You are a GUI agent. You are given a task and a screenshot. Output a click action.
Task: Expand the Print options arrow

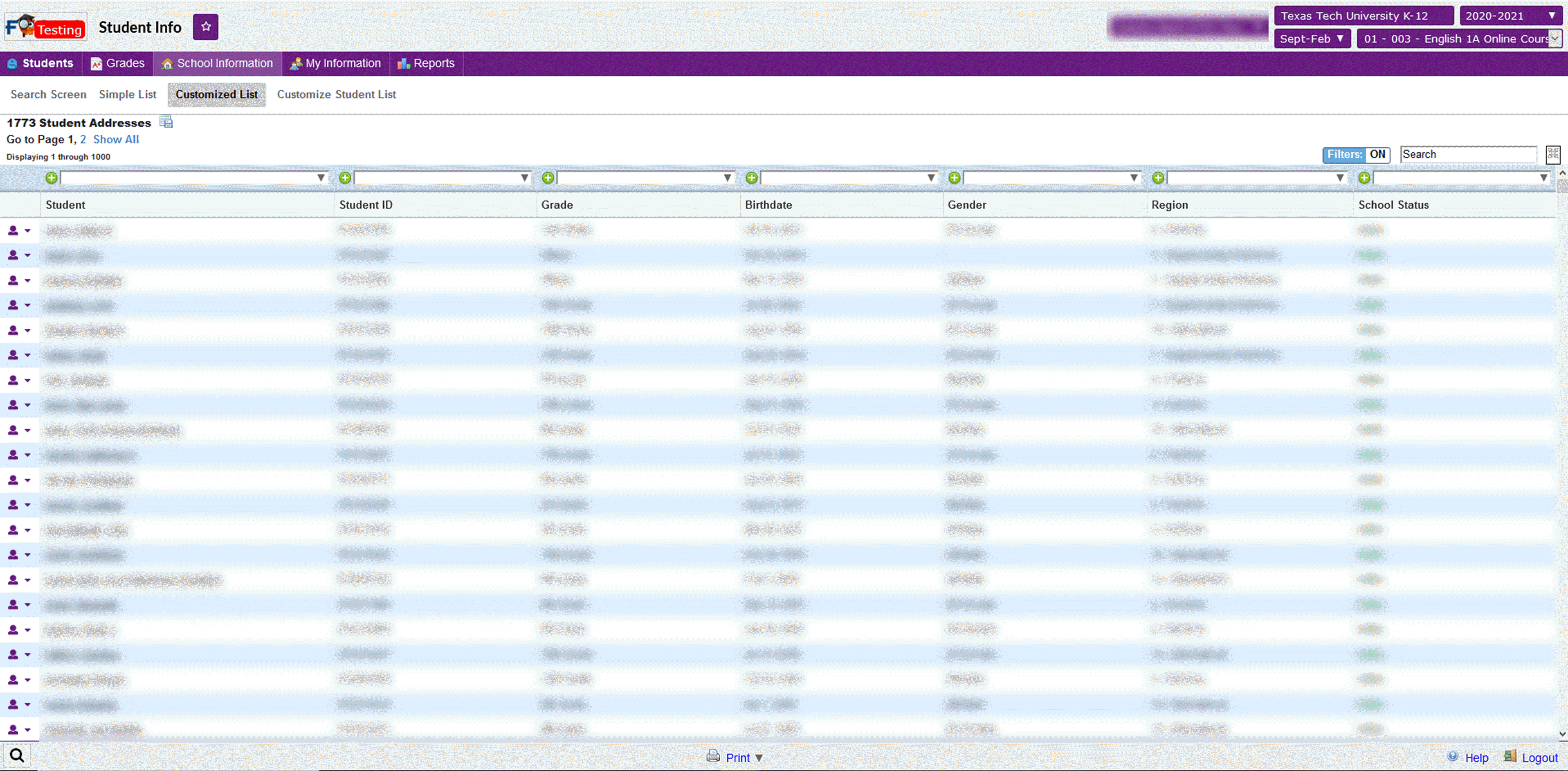click(759, 758)
